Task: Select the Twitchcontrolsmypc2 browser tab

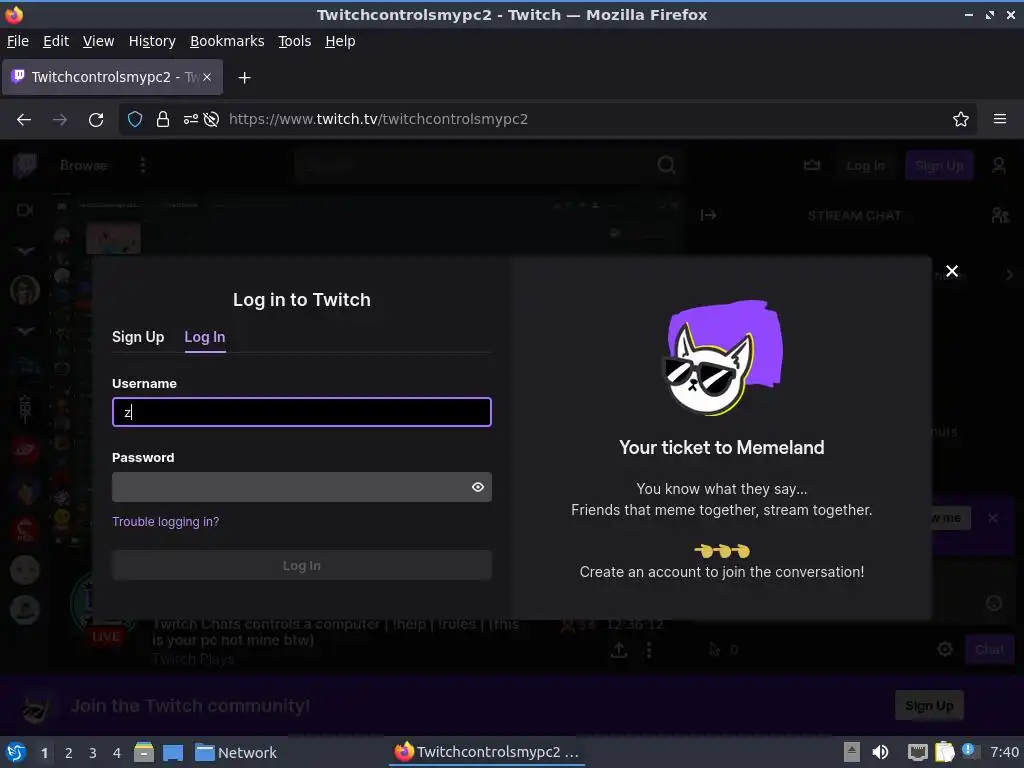Action: coord(112,77)
